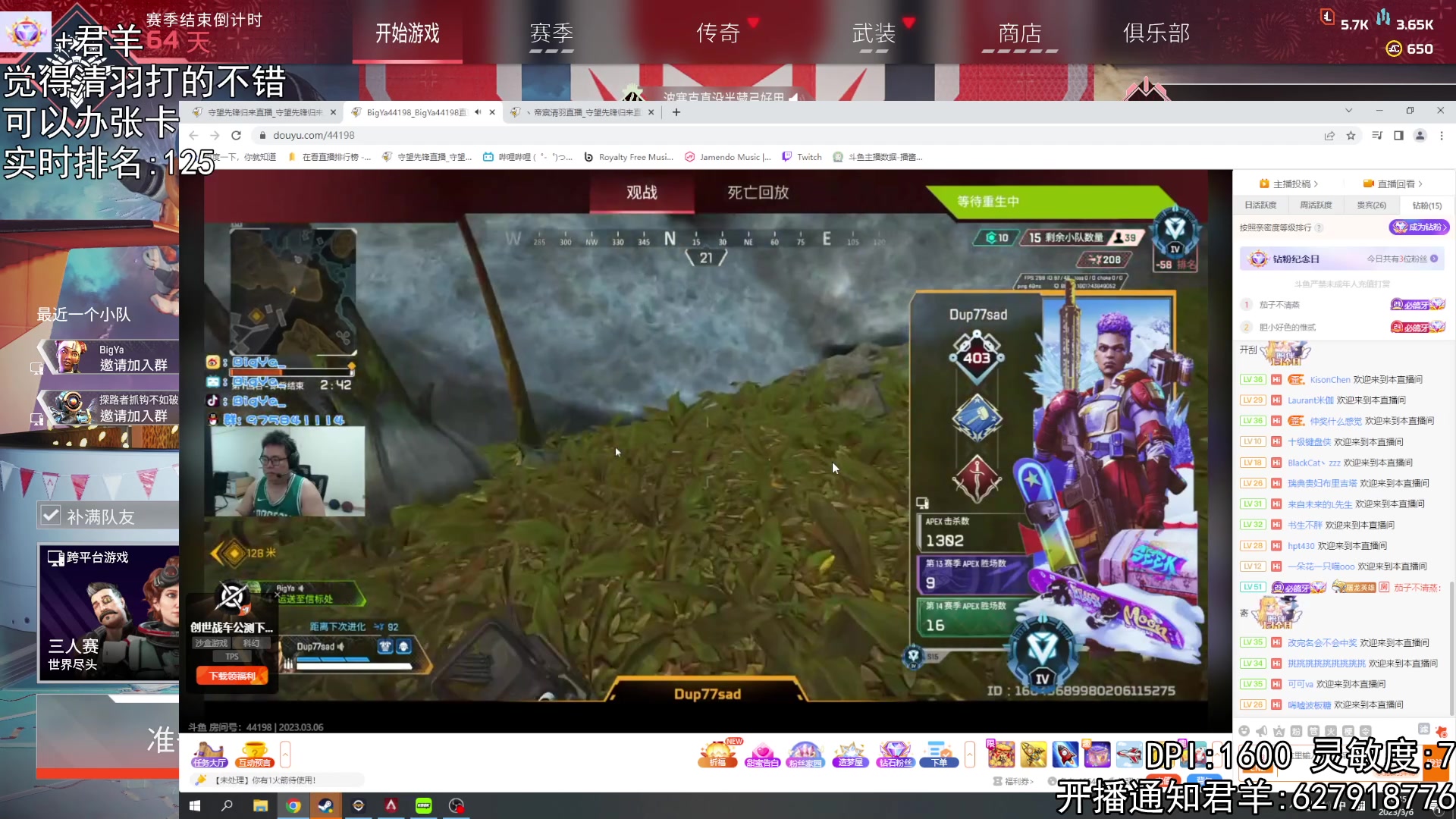Open the Chrome three-dot menu

(1442, 135)
